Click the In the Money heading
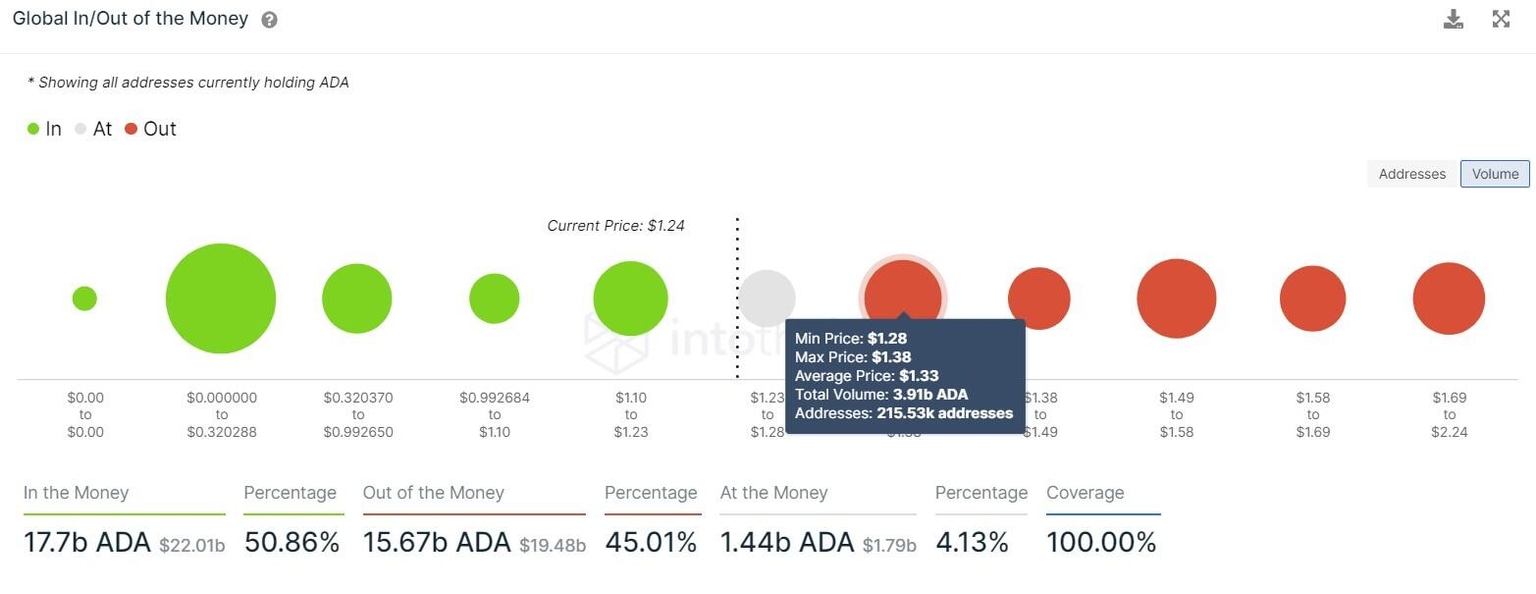This screenshot has height=594, width=1536. (x=76, y=493)
